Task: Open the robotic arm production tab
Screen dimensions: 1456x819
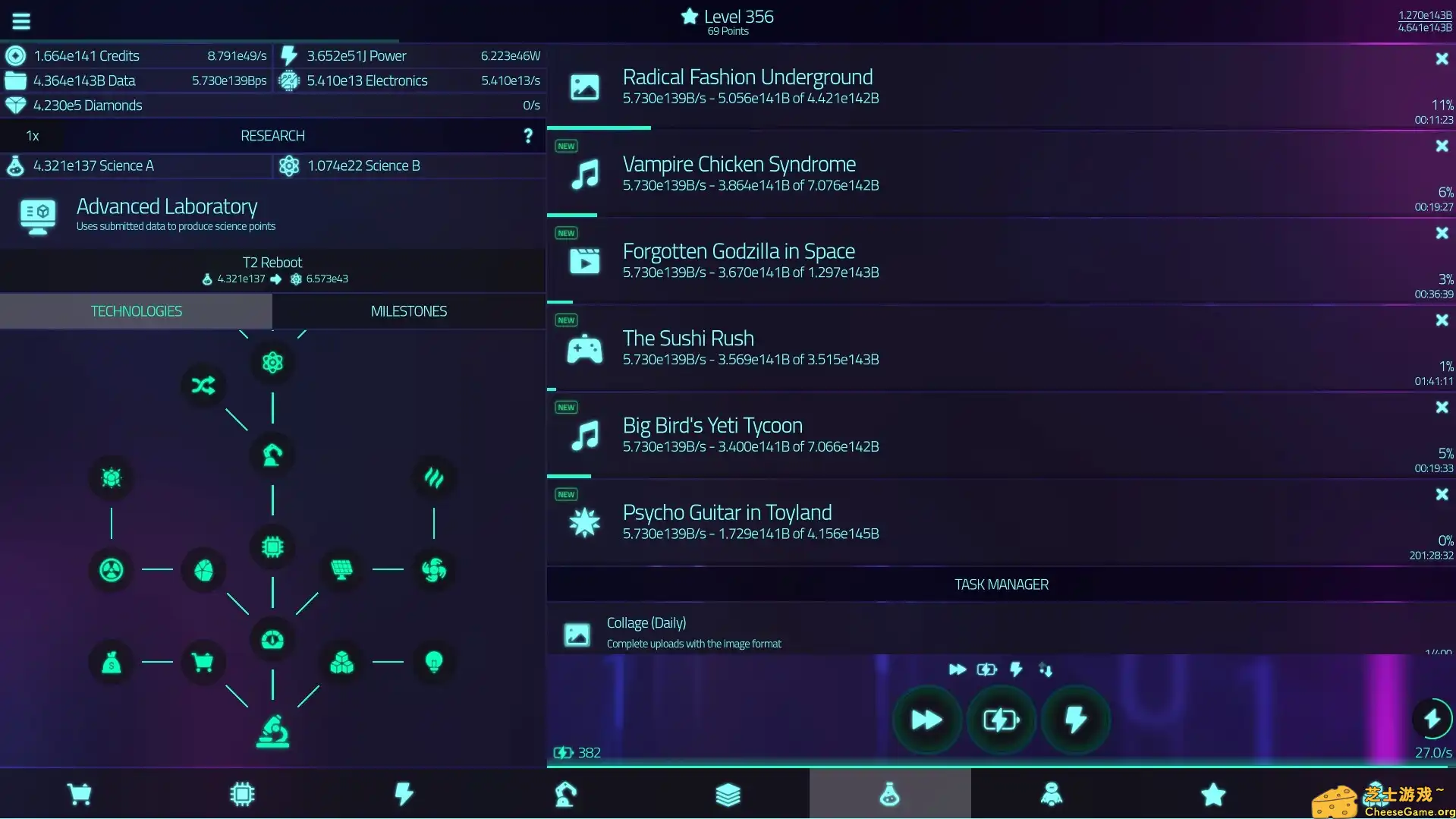Action: pyautogui.click(x=565, y=794)
